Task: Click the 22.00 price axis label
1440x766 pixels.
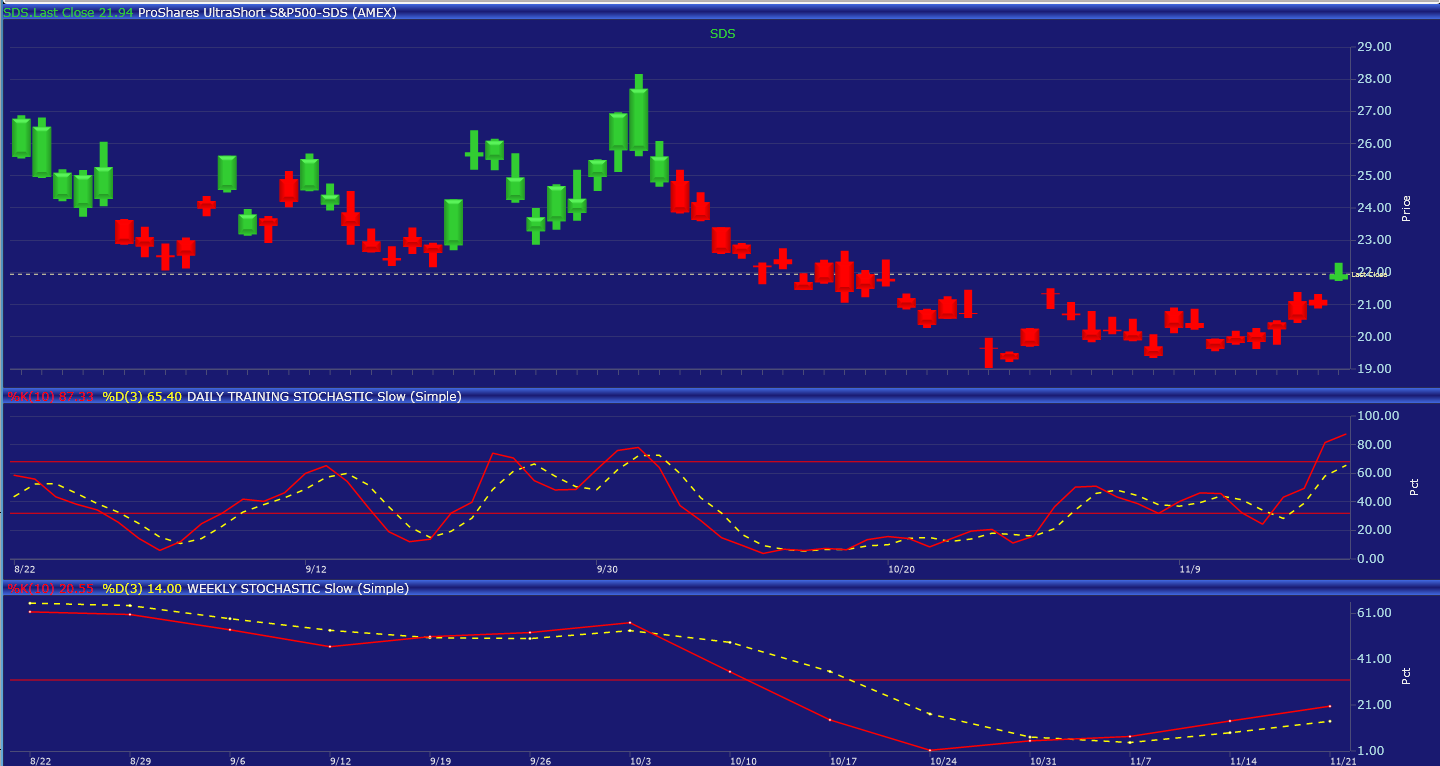Action: tap(1374, 272)
